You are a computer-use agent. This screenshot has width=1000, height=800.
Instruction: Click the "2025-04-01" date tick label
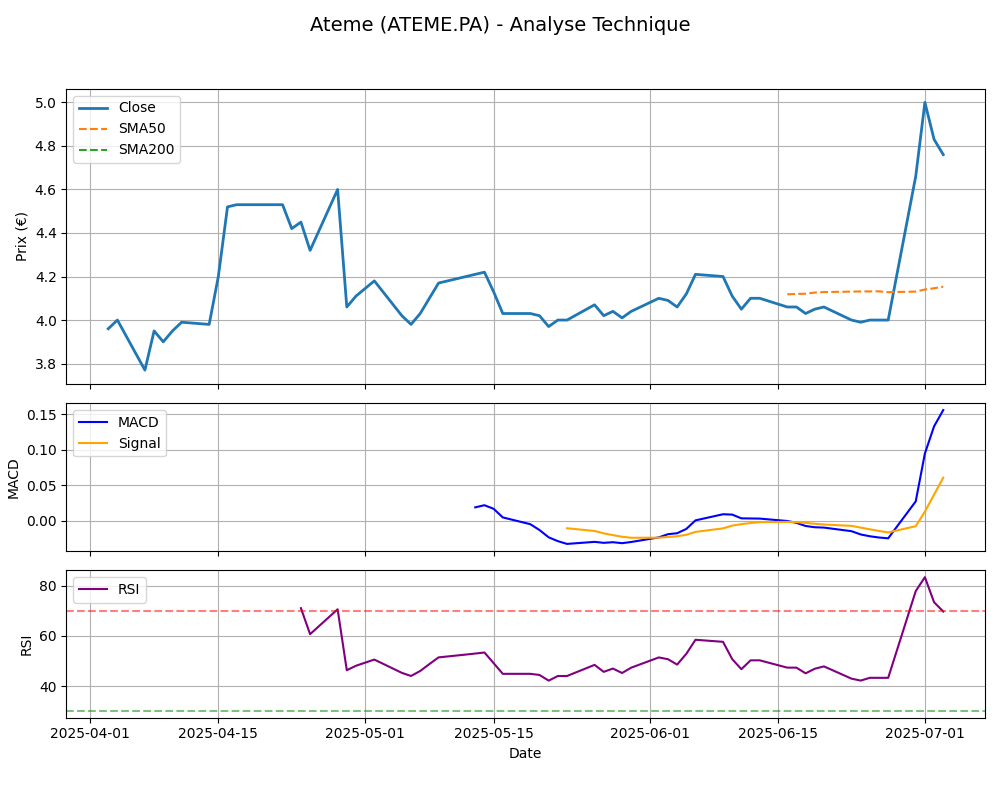90,733
